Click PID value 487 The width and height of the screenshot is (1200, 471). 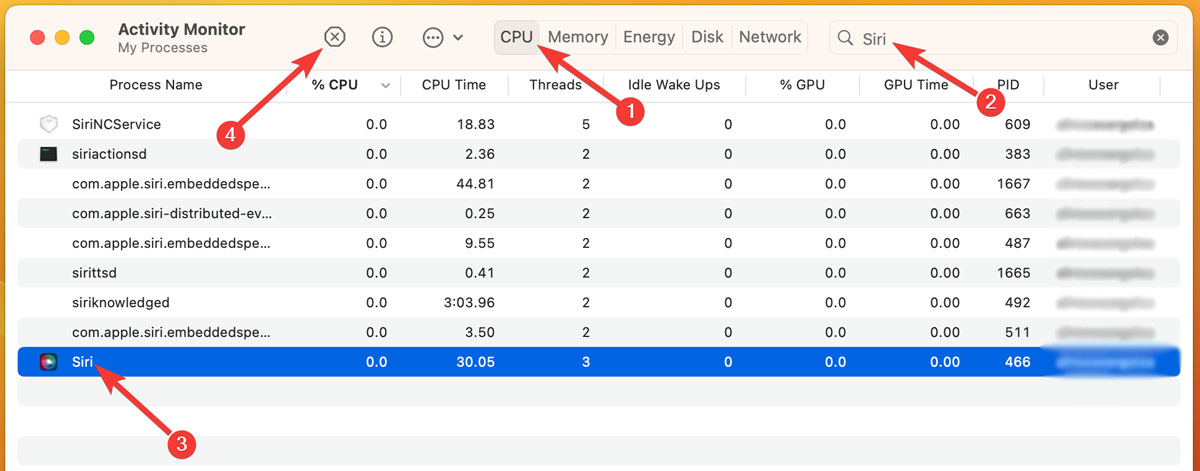pos(1018,243)
